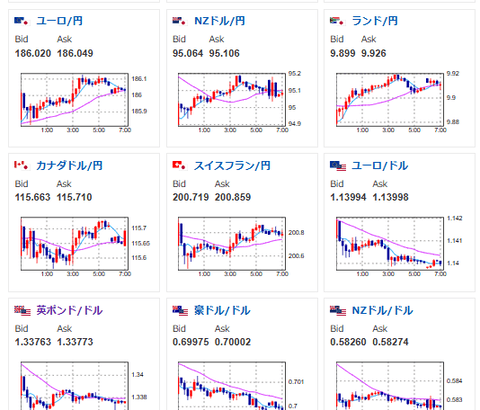
Task: Open the NZドル/円 currency pair link
Action: pyautogui.click(x=220, y=21)
